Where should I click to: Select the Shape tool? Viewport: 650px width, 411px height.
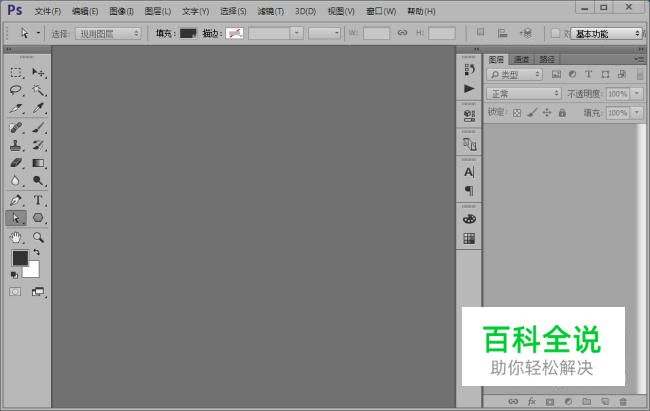point(38,218)
